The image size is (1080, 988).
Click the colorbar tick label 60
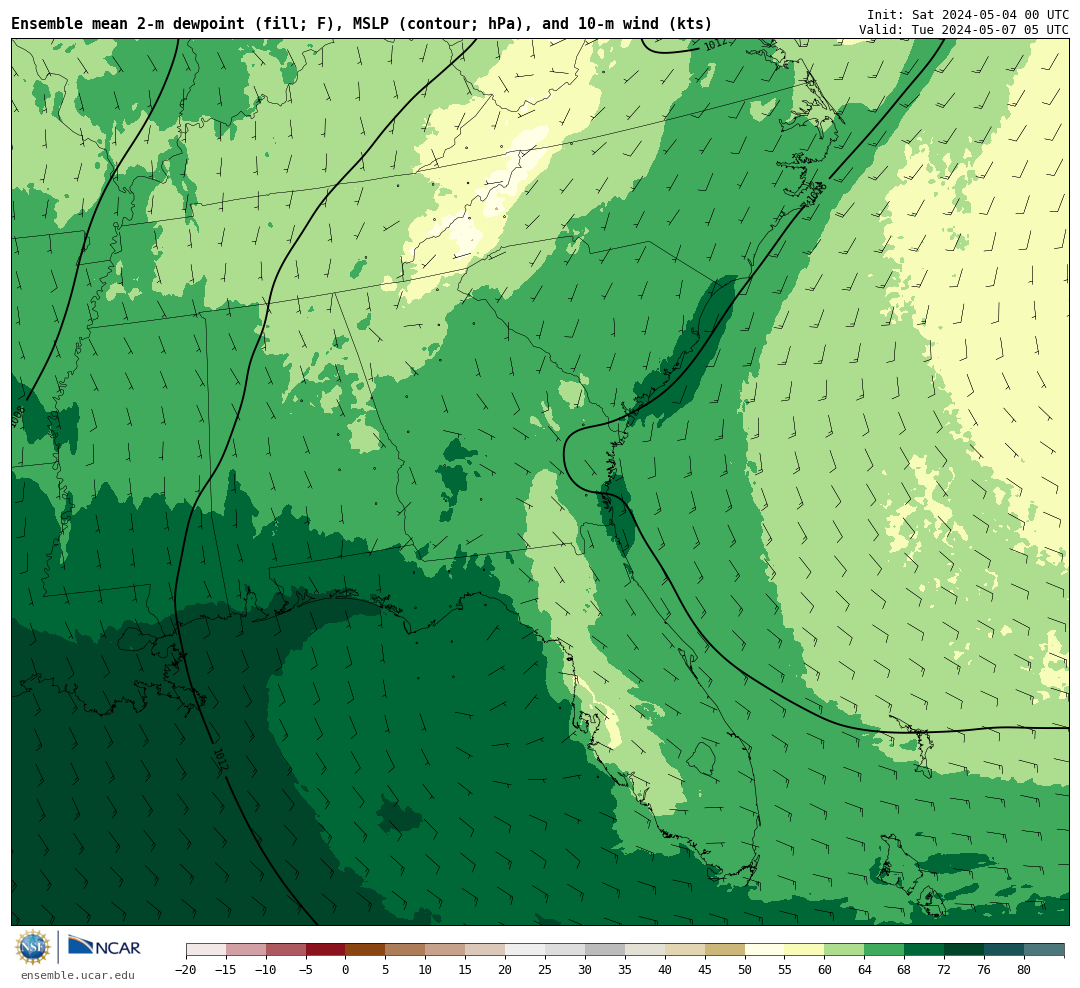coord(825,969)
